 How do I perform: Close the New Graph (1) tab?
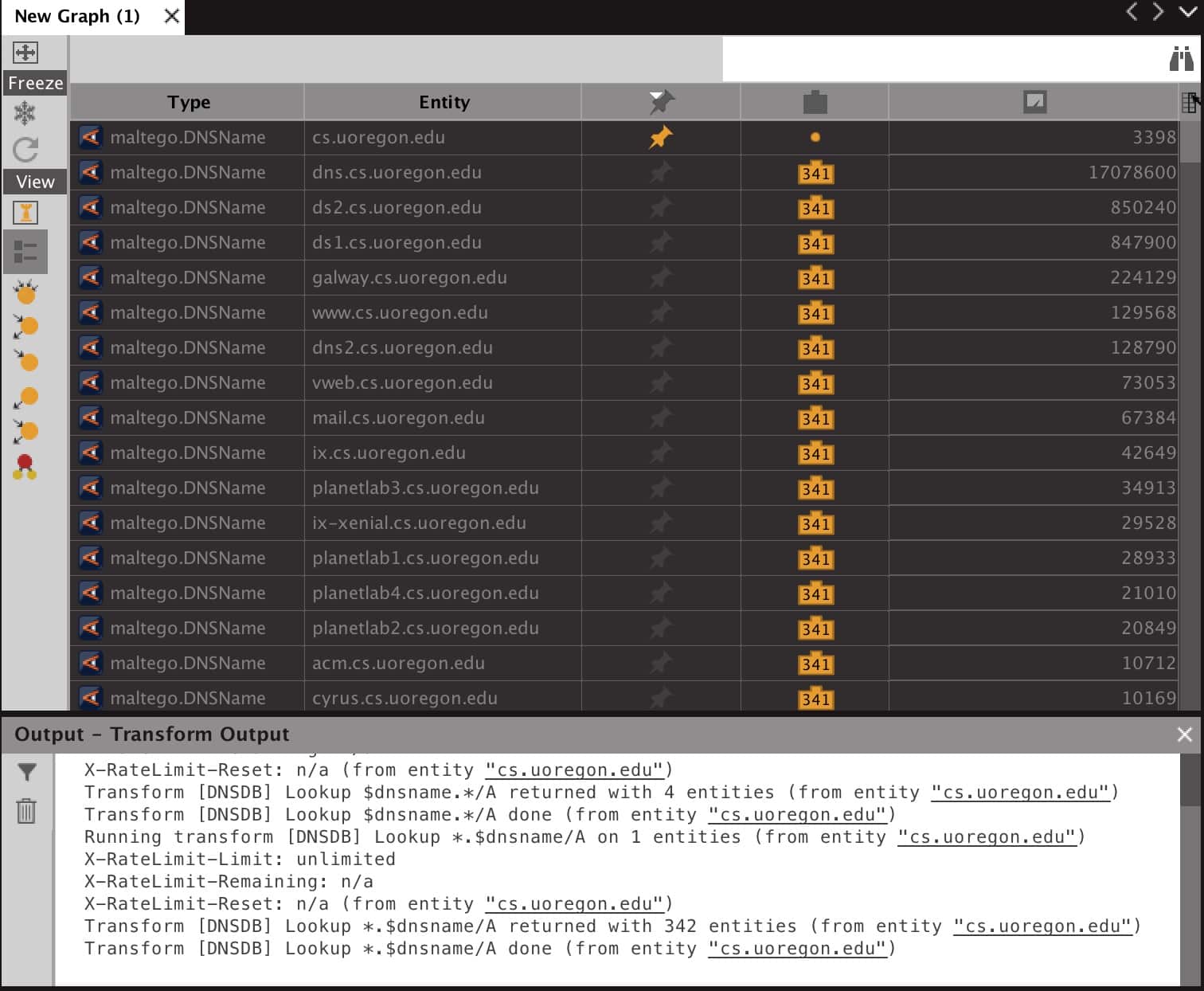[171, 16]
